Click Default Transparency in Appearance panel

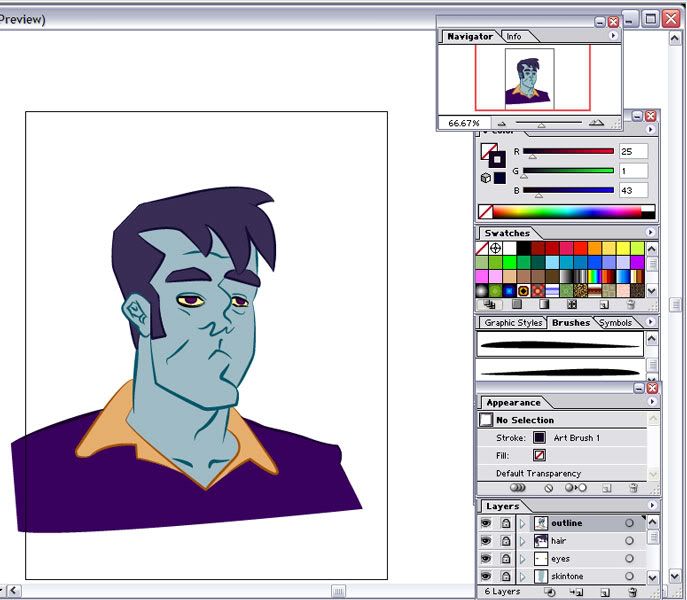pyautogui.click(x=563, y=473)
